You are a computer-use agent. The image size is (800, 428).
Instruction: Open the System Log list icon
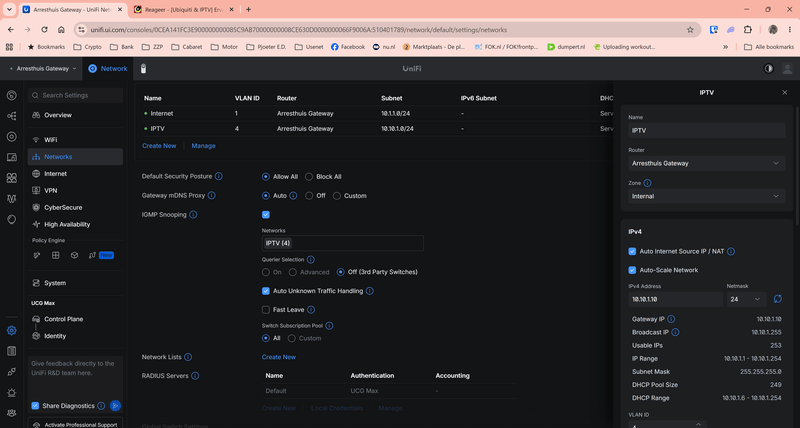pos(11,351)
